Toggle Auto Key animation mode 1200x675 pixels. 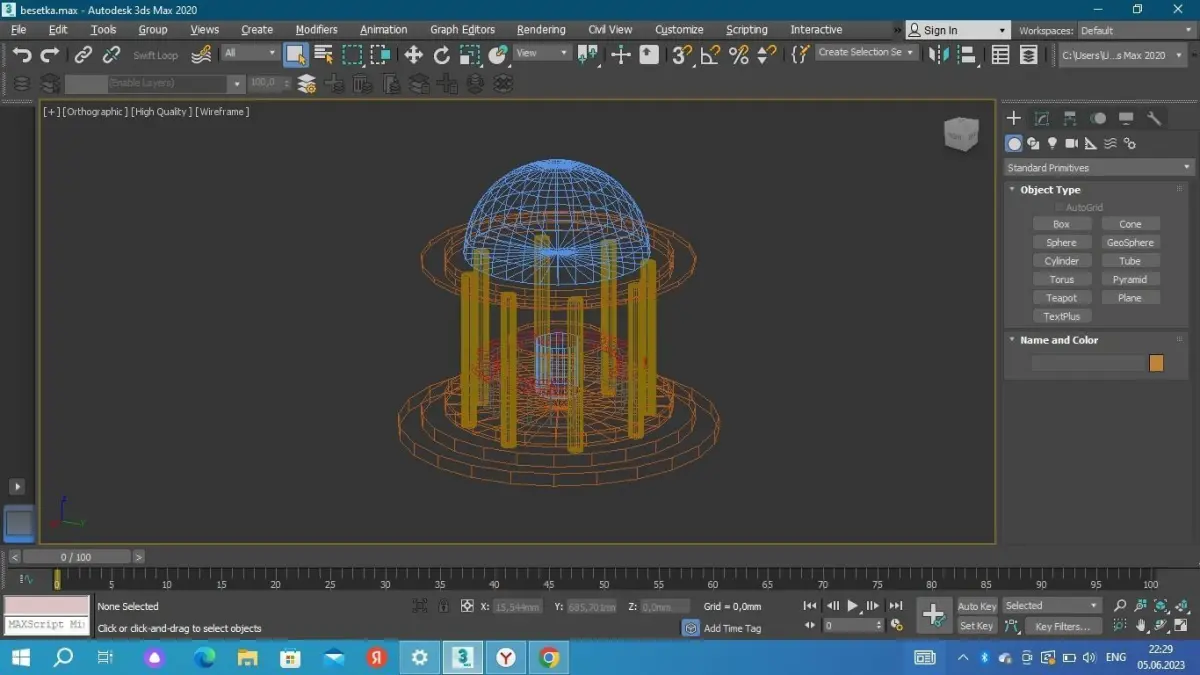click(977, 606)
